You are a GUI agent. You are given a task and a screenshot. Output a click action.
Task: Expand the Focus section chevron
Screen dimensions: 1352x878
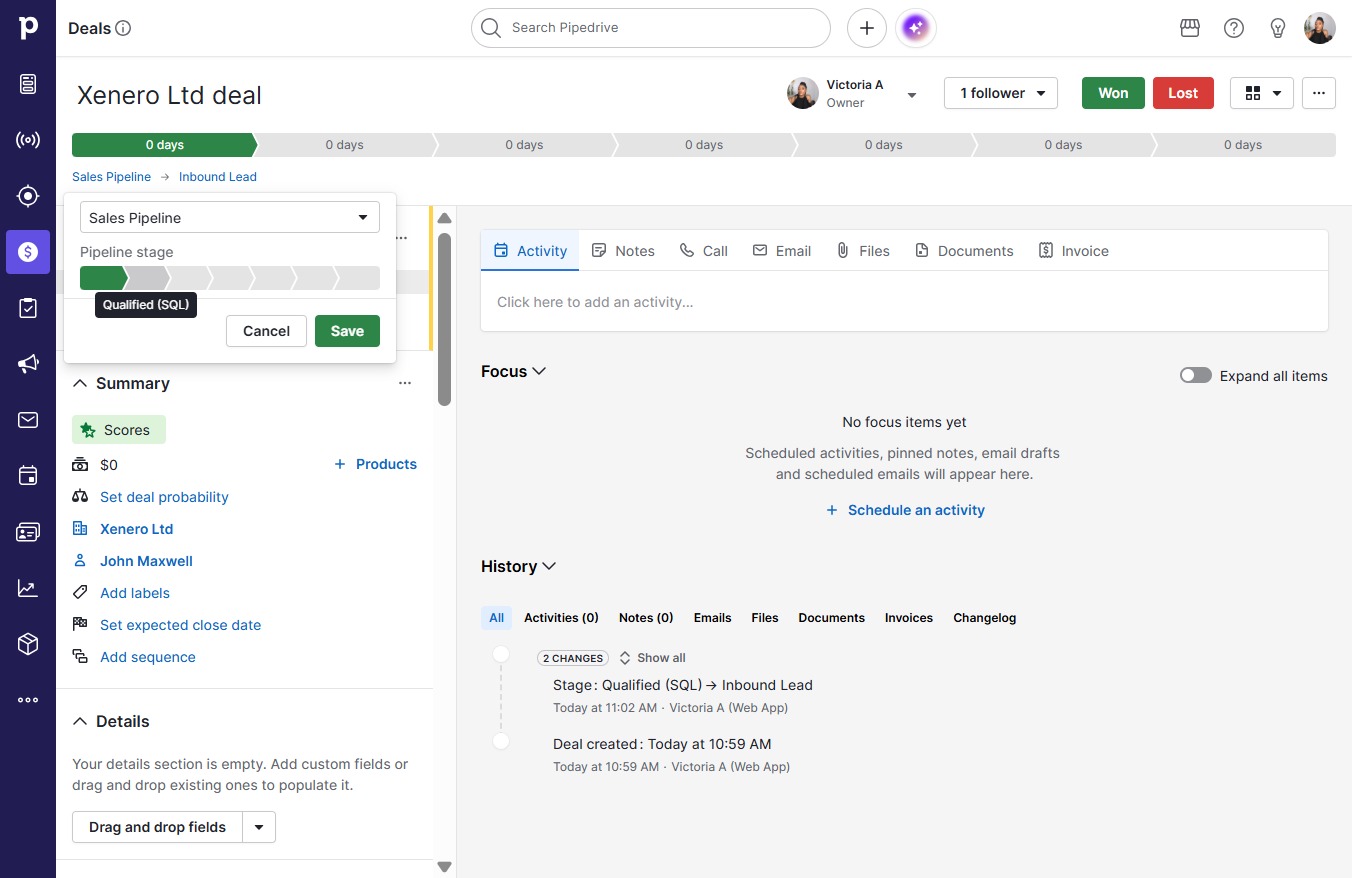click(x=539, y=371)
